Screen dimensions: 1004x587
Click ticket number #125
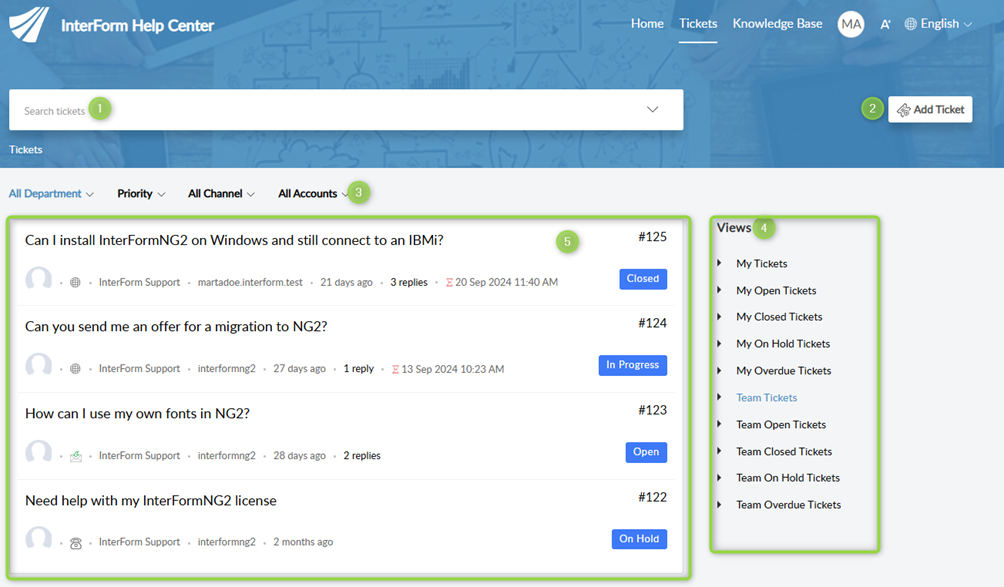(652, 237)
